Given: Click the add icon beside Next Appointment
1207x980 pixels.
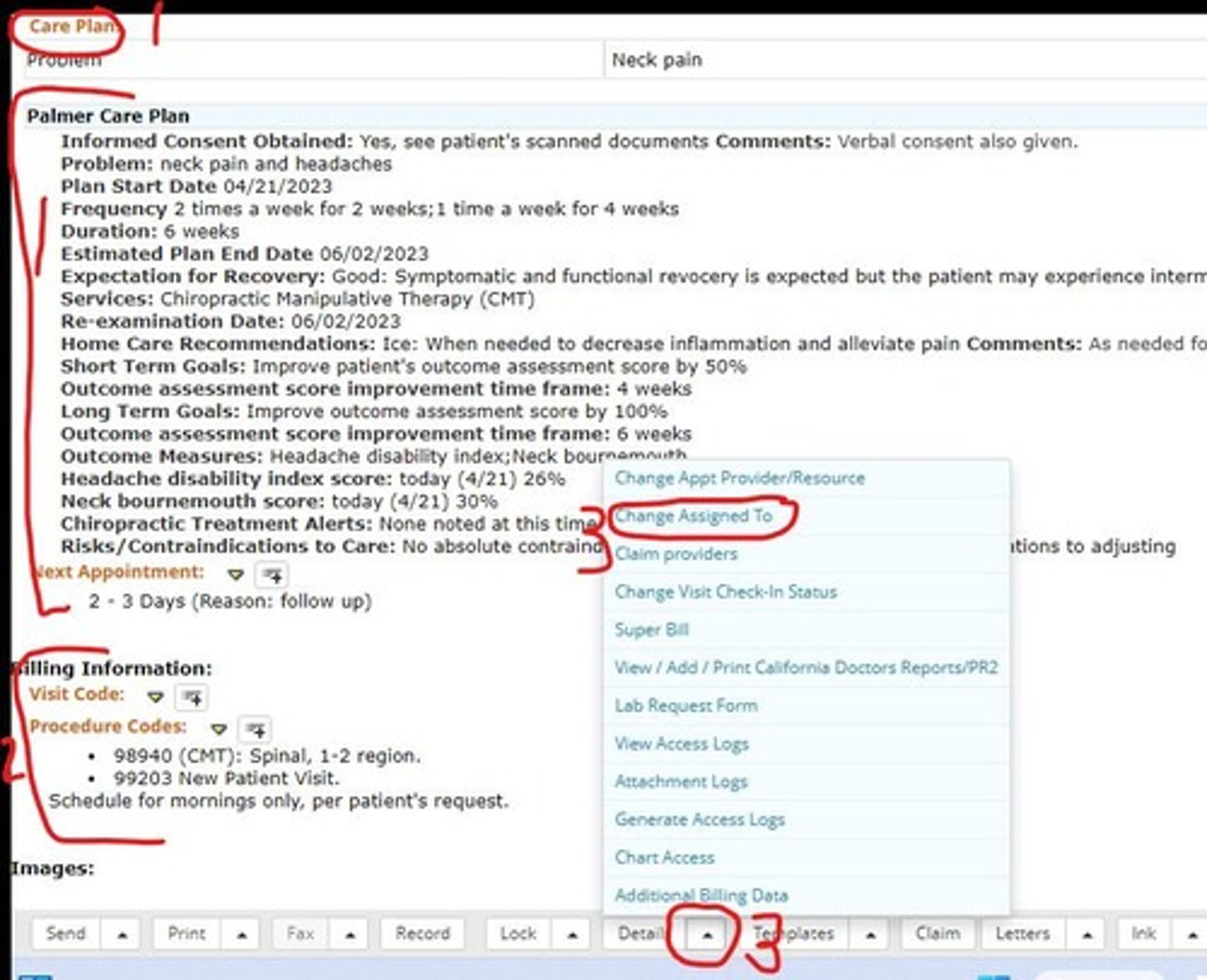Looking at the screenshot, I should tap(272, 575).
